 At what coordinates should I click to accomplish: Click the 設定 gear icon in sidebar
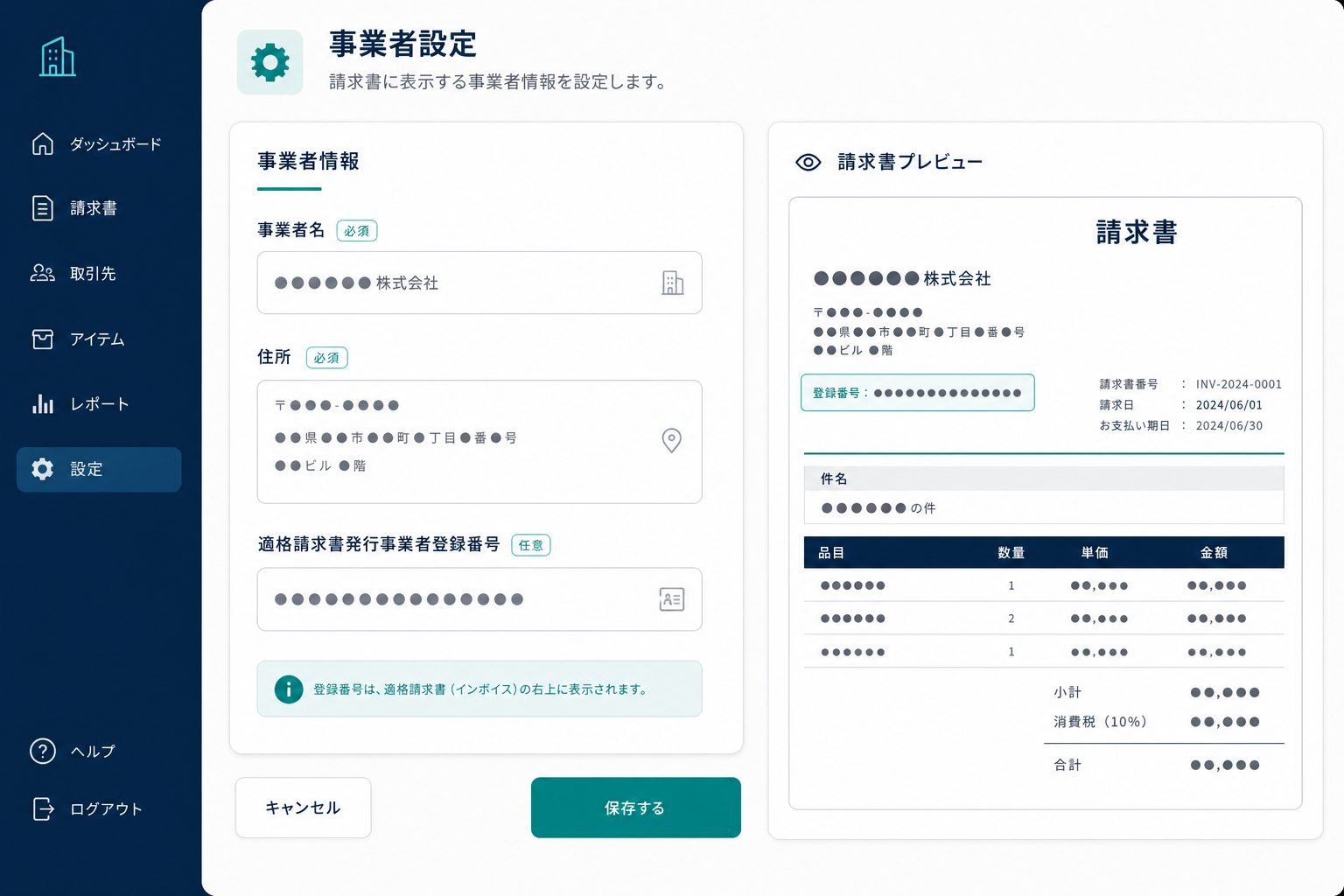[42, 469]
